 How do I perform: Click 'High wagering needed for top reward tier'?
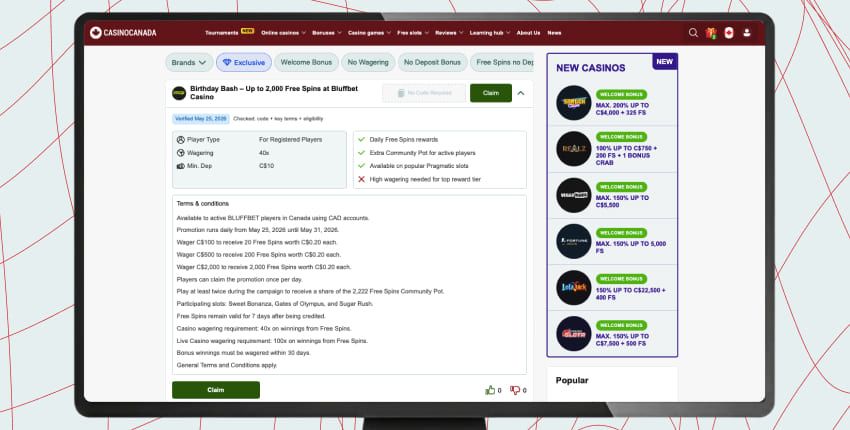point(425,179)
